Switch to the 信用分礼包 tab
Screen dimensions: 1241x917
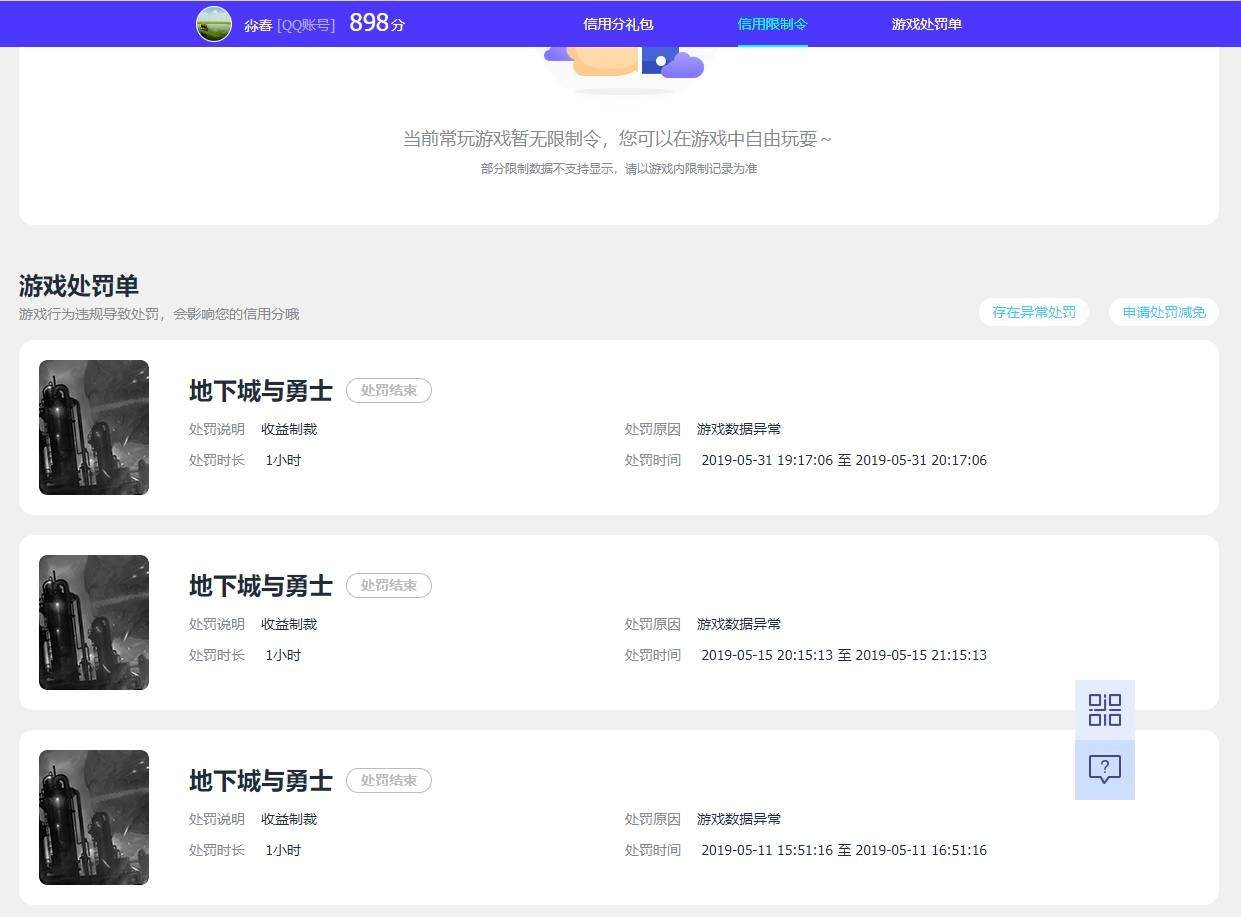[x=618, y=24]
